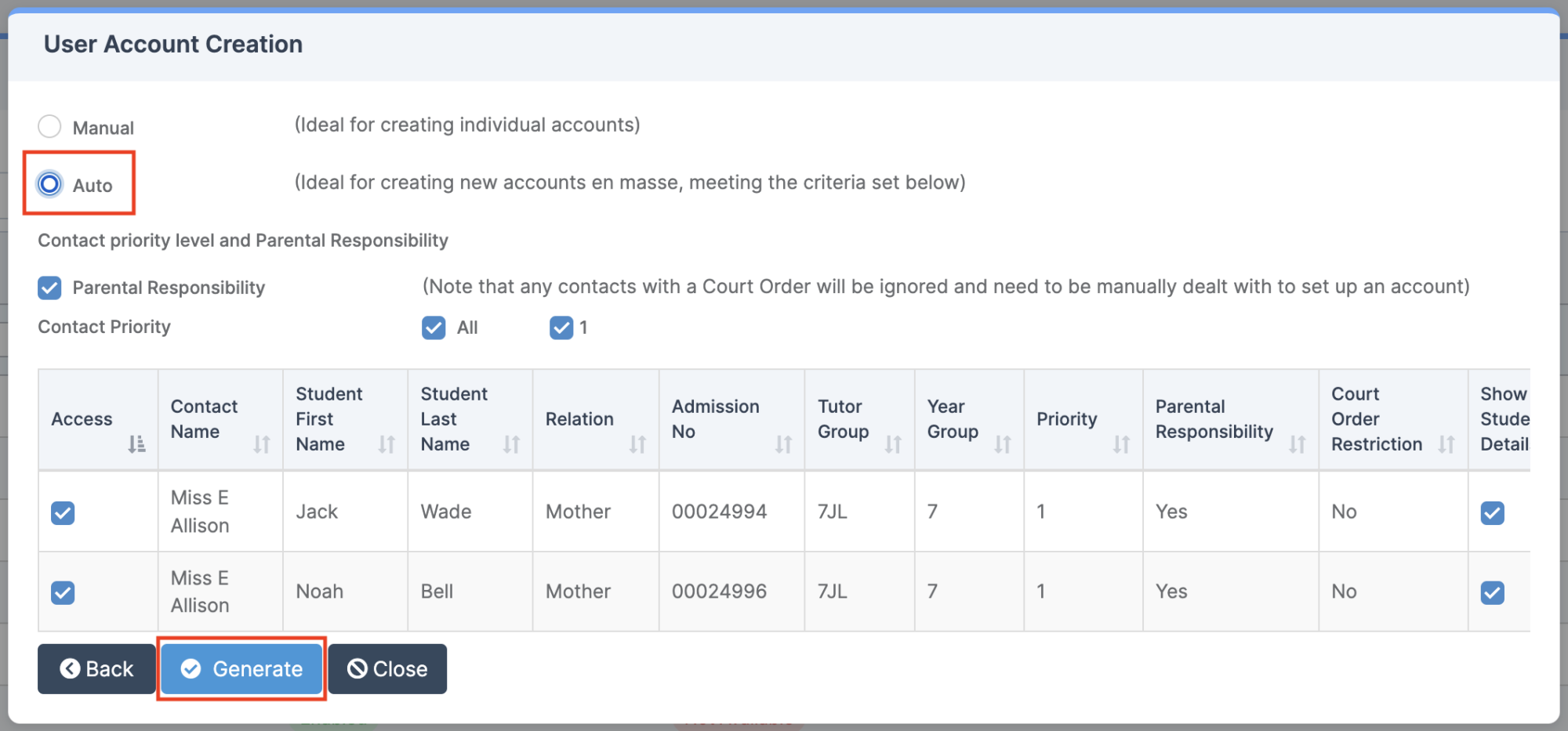Sort by Year Group sort icon

point(1003,444)
